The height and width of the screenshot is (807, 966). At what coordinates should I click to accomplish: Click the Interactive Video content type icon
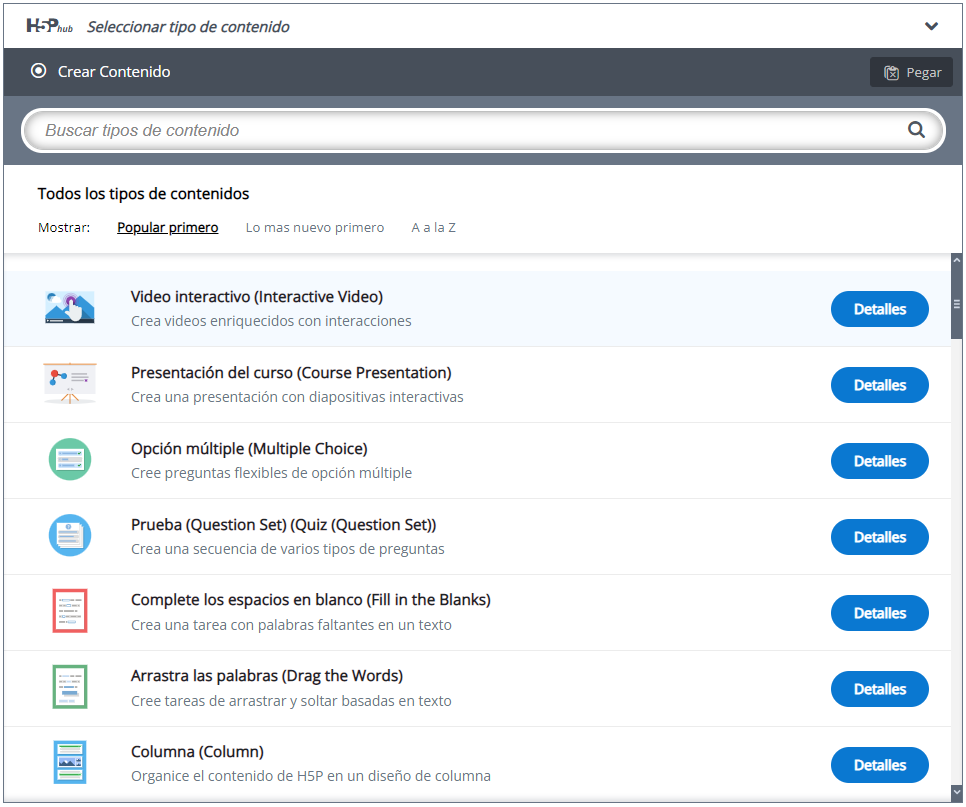click(x=70, y=309)
